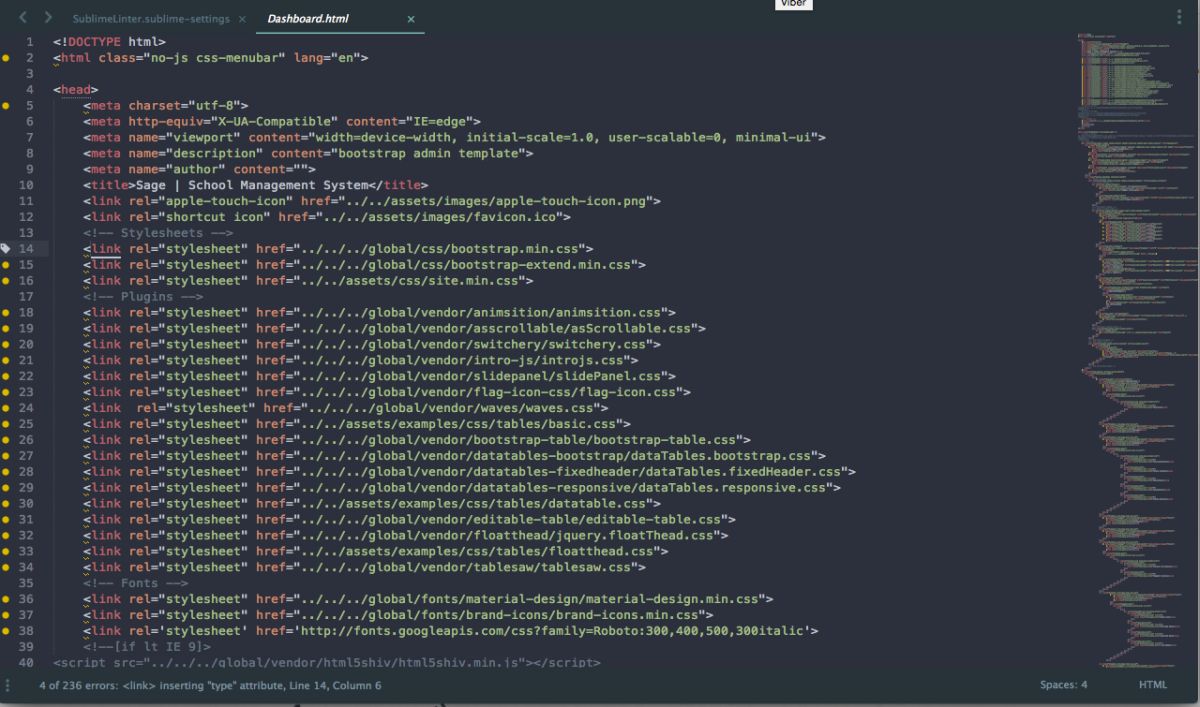Click the lint tag marker on line 14
The width and height of the screenshot is (1200, 707).
(x=5, y=248)
